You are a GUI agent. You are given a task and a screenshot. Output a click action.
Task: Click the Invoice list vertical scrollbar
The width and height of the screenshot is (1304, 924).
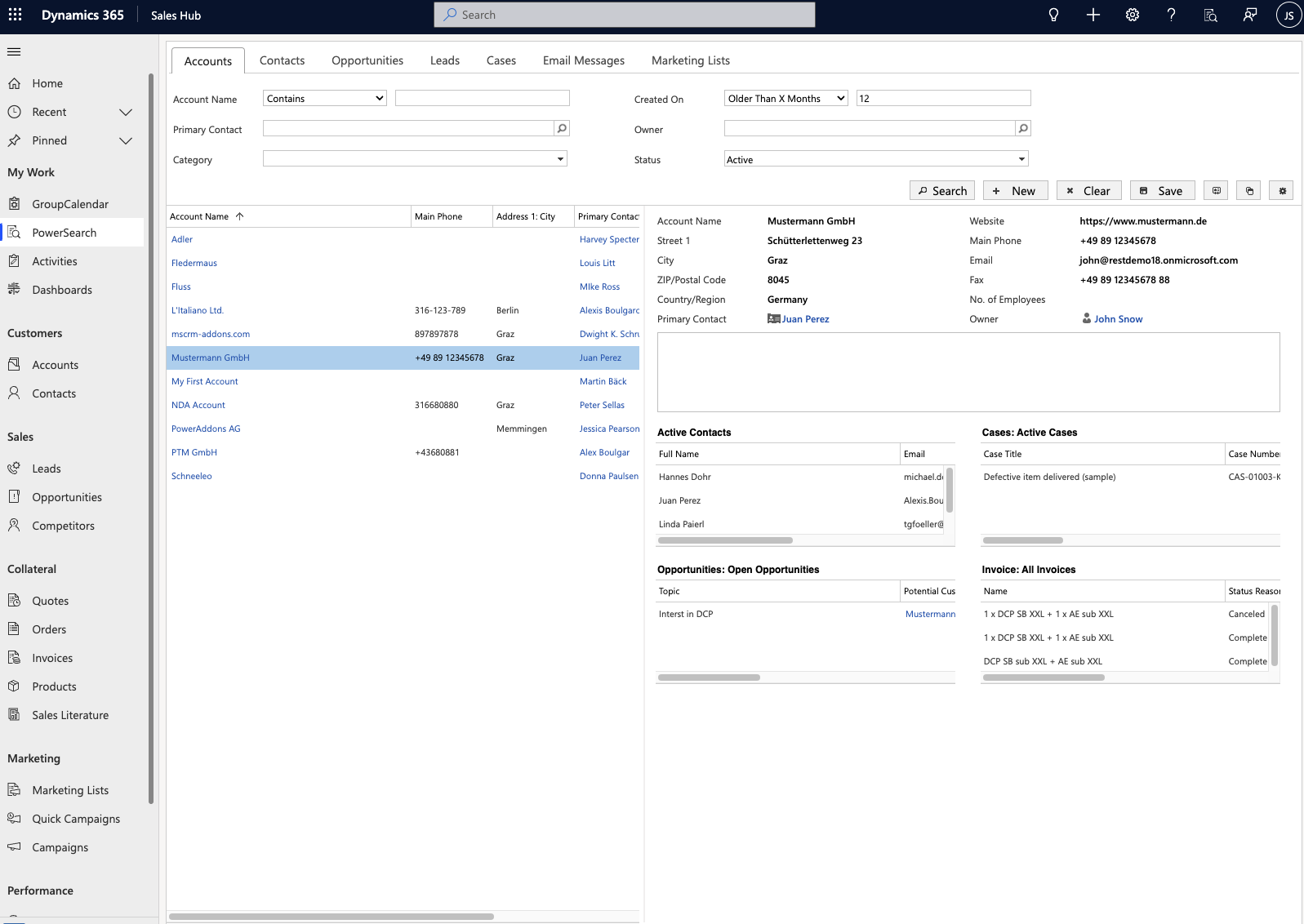tap(1275, 634)
